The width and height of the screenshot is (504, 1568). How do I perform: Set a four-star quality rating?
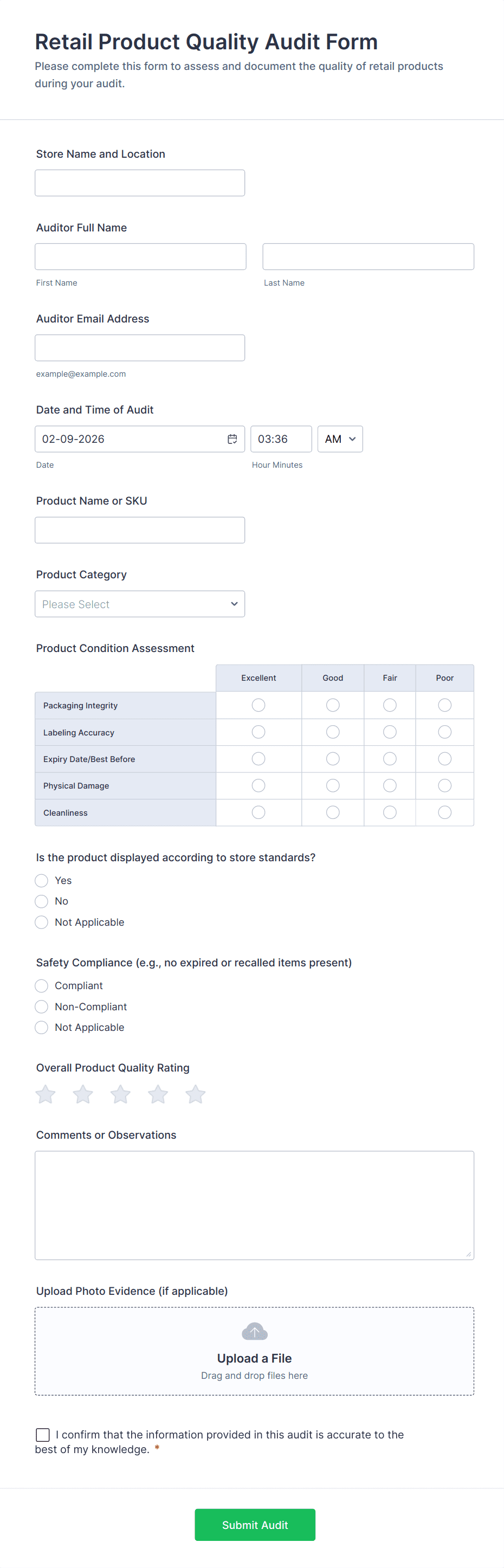(x=158, y=1094)
